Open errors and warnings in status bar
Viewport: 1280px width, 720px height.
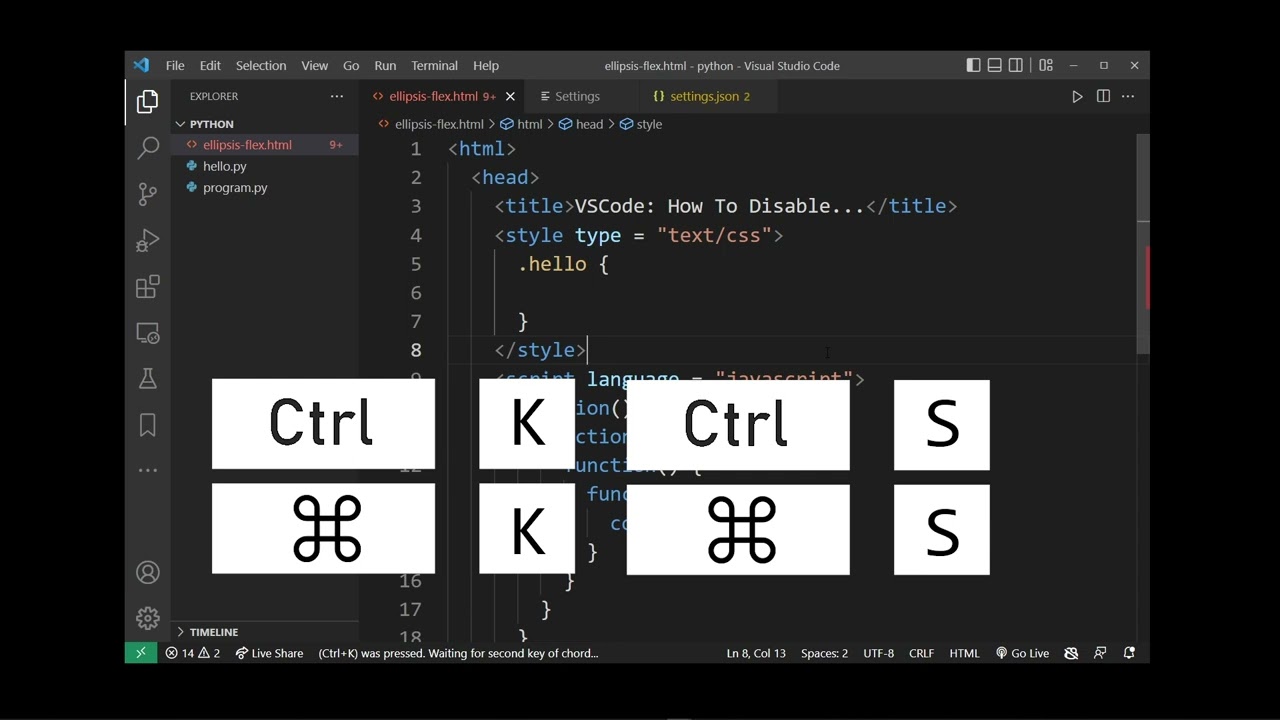pyautogui.click(x=192, y=653)
